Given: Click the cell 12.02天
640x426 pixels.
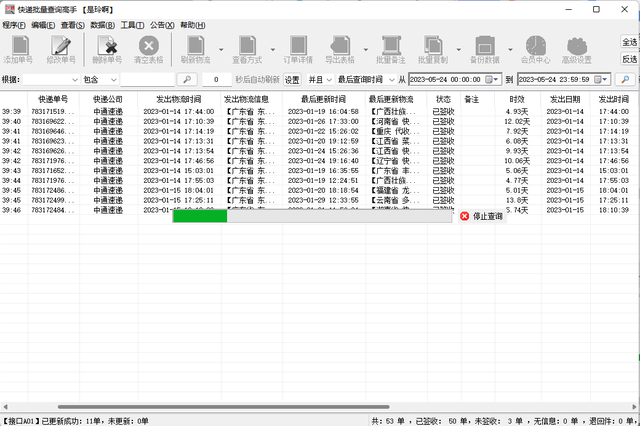Looking at the screenshot, I should click(517, 121).
